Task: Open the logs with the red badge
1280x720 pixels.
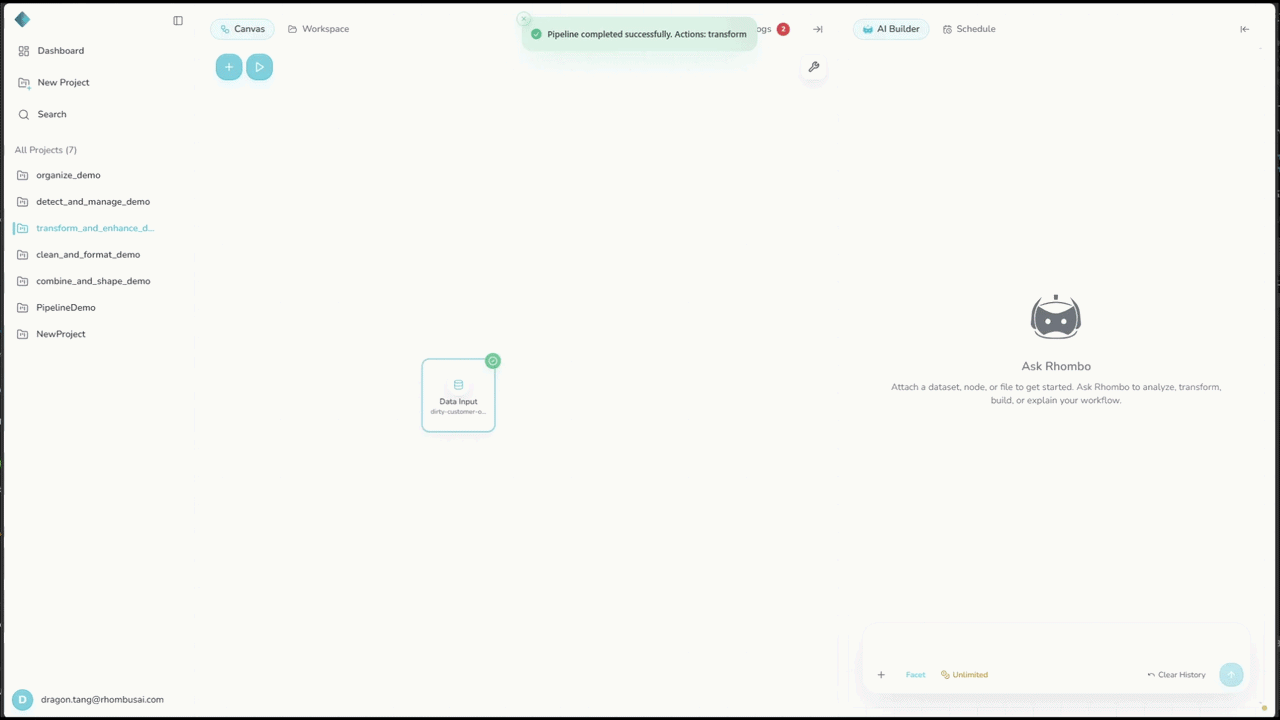Action: (774, 29)
